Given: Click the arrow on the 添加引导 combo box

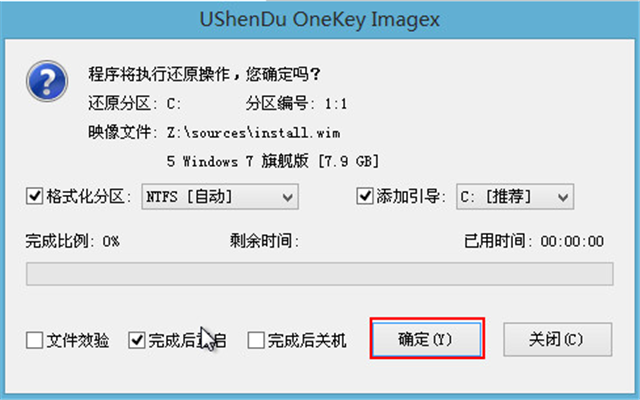Looking at the screenshot, I should (563, 198).
